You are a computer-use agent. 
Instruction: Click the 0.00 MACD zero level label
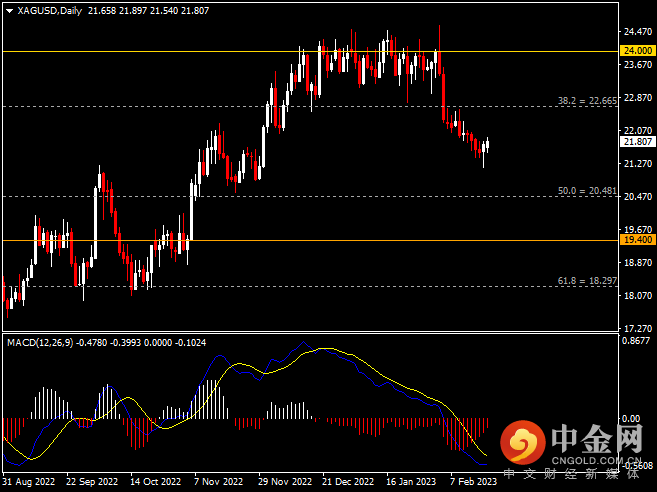coord(633,419)
